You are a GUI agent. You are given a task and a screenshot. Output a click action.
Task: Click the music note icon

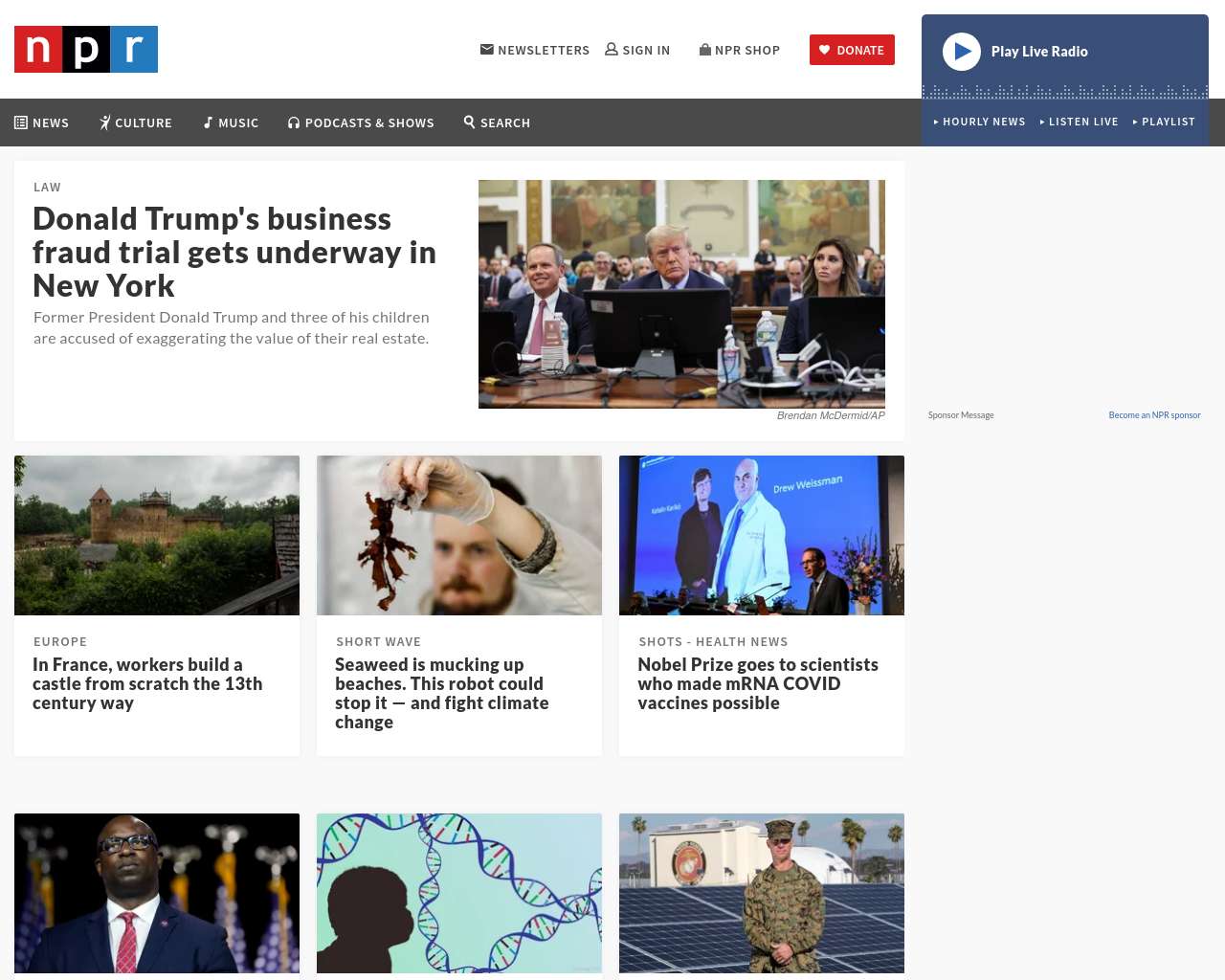[x=208, y=122]
